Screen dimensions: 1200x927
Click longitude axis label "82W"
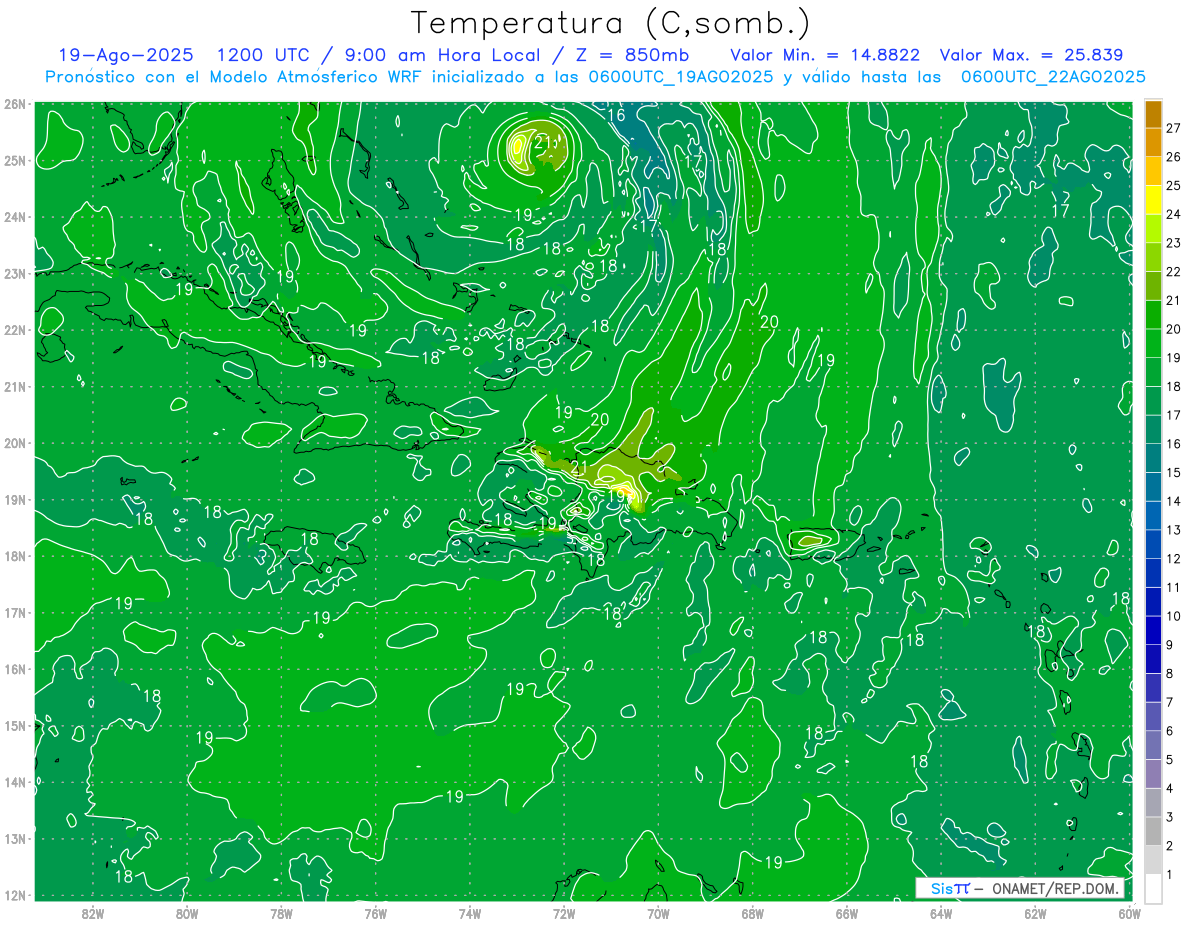coord(93,913)
